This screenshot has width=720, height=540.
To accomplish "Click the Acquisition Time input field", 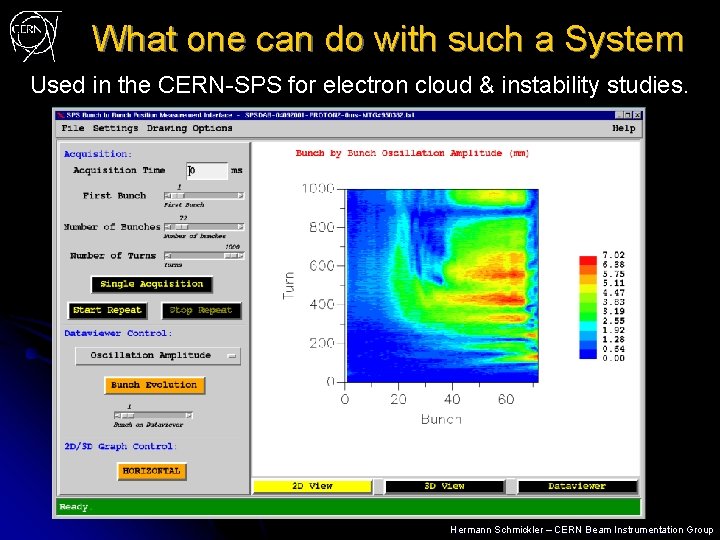I will pyautogui.click(x=207, y=171).
